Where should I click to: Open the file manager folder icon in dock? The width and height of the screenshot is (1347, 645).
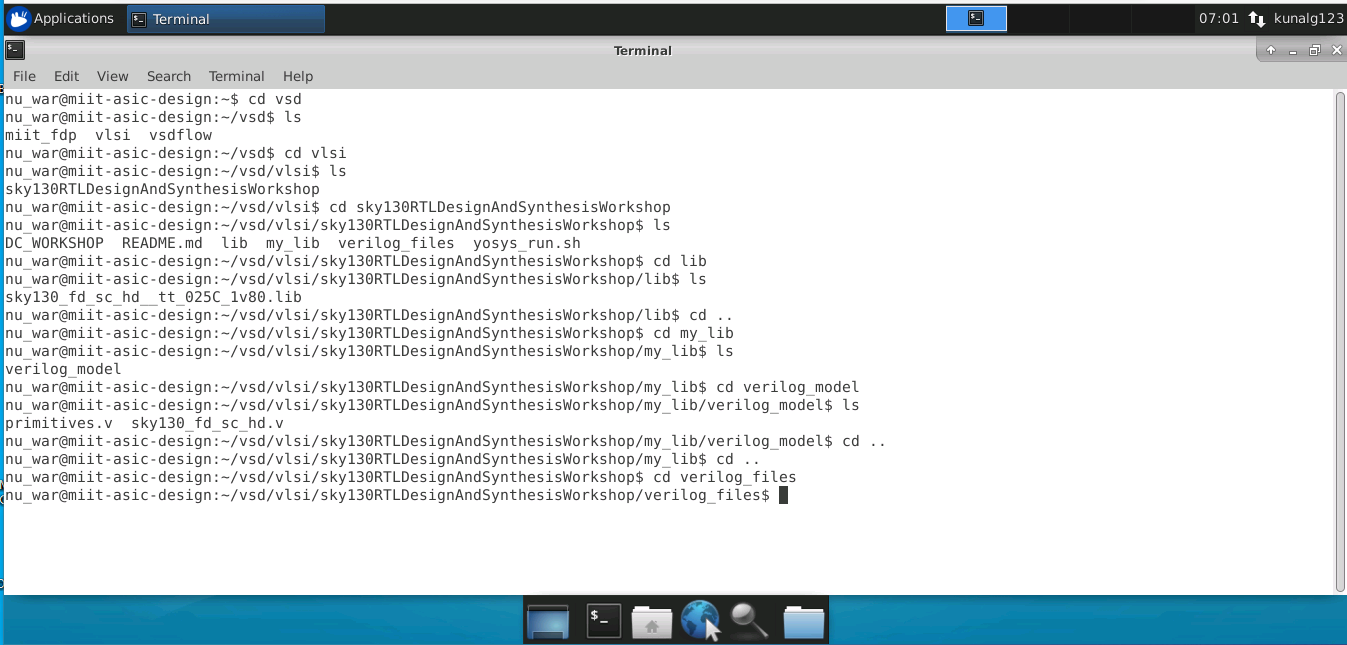[803, 620]
